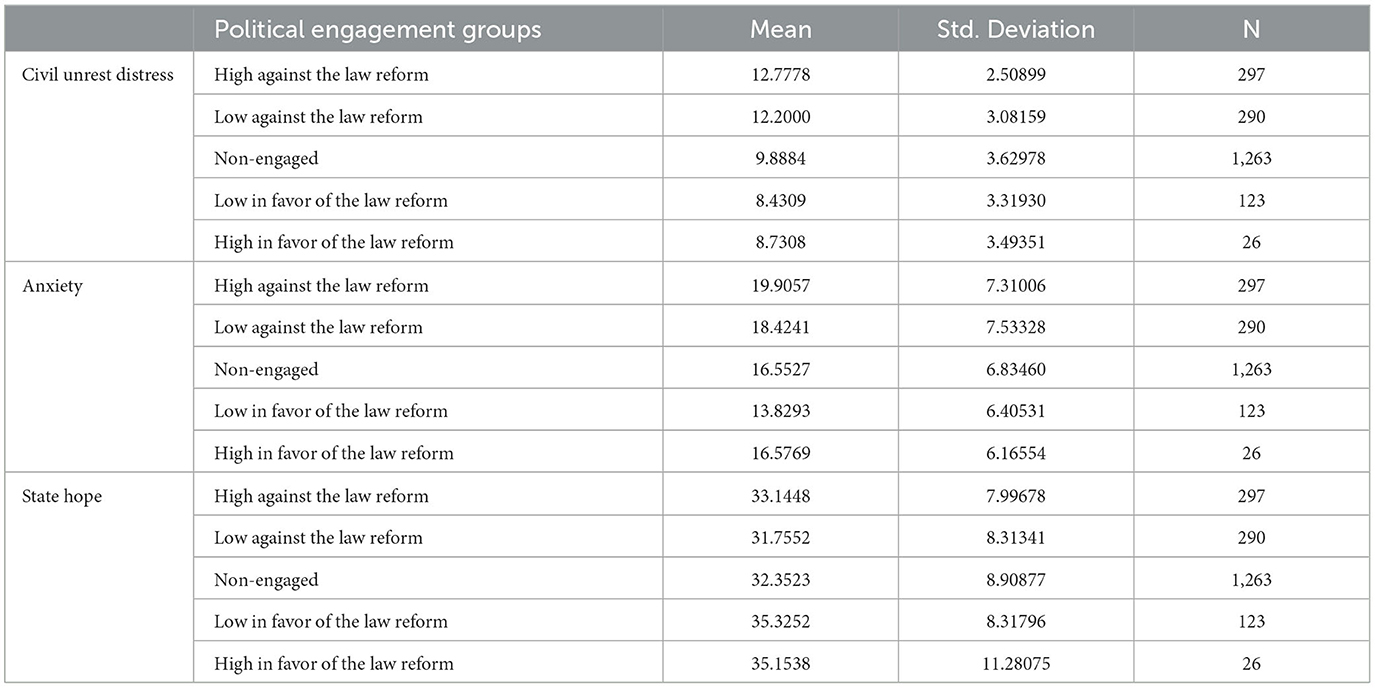Select N value 297 in the State hope section
The image size is (1375, 688).
point(1252,496)
